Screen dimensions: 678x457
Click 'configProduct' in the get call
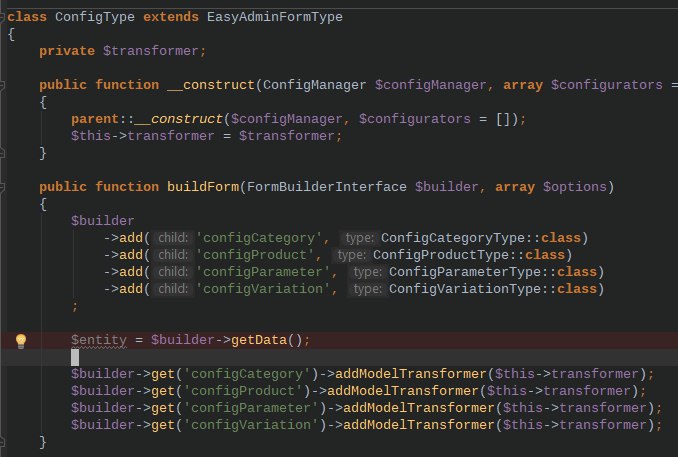[243, 391]
